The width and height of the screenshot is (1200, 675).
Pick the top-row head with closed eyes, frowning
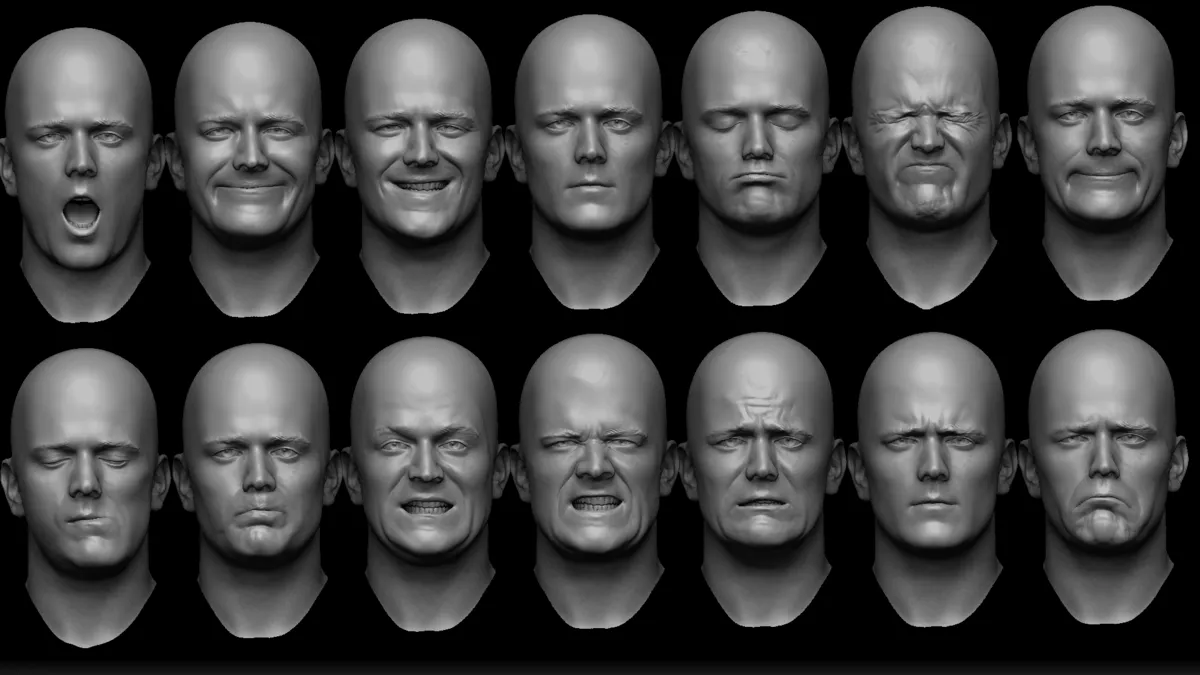(x=758, y=160)
